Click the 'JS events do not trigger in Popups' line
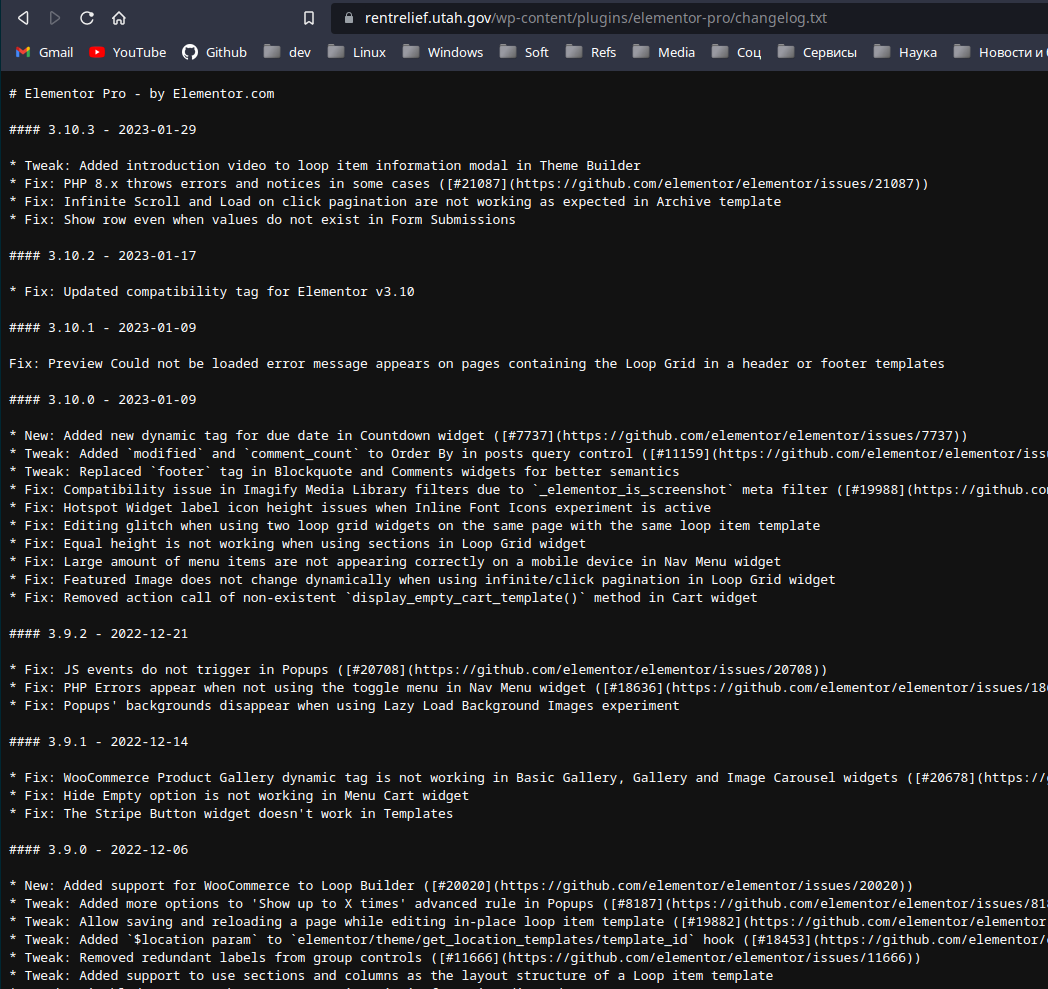This screenshot has width=1048, height=989. (x=418, y=671)
